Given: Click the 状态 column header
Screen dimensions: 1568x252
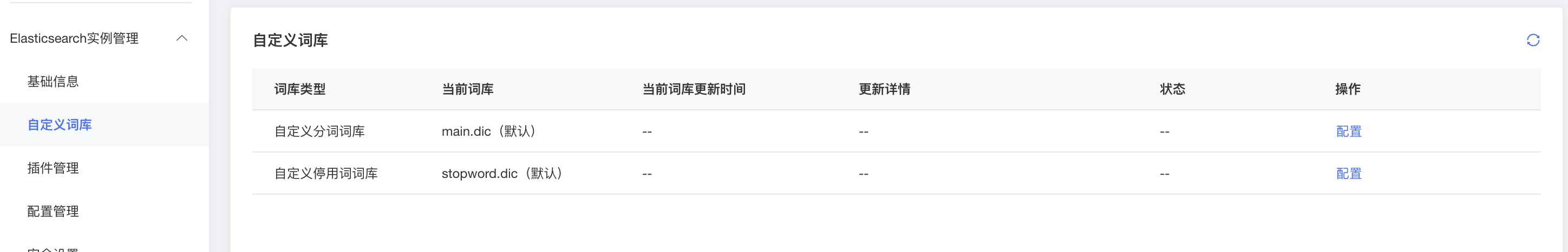Looking at the screenshot, I should [1172, 89].
